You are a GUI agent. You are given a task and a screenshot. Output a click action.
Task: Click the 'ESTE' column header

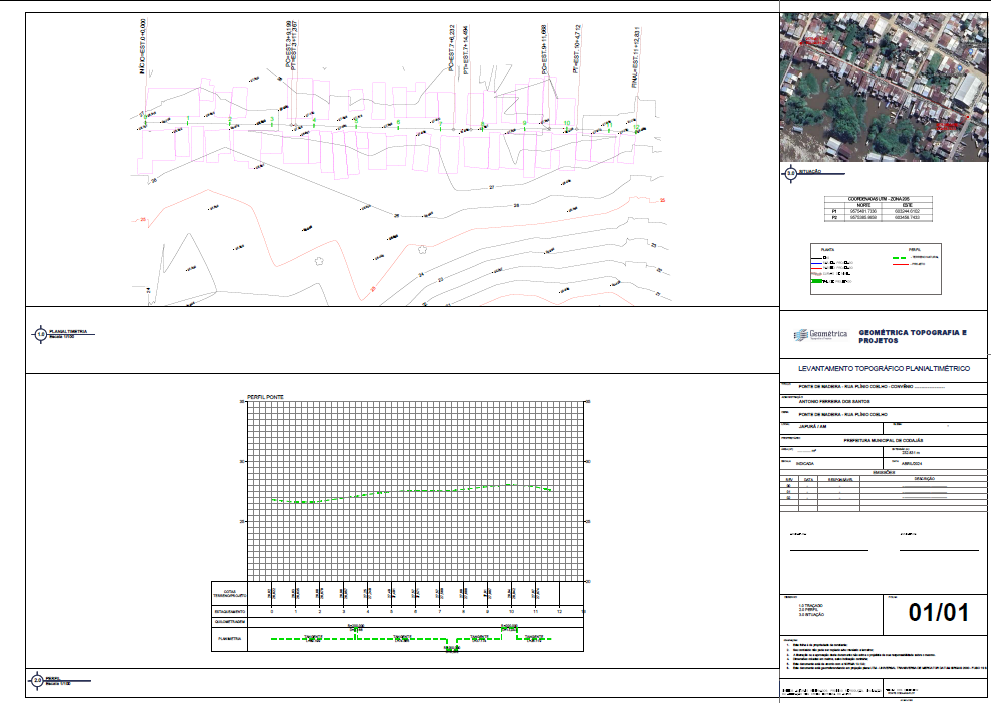[x=907, y=205]
